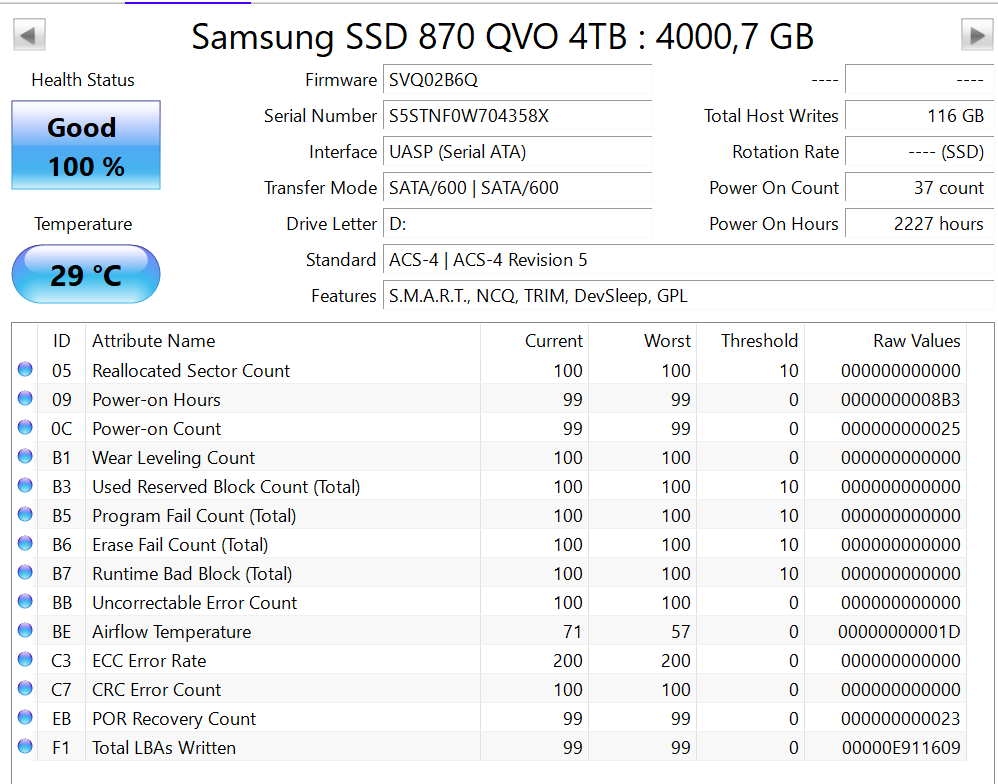Click the Total Host Writes value 116 GB
The image size is (998, 784).
pyautogui.click(x=919, y=116)
